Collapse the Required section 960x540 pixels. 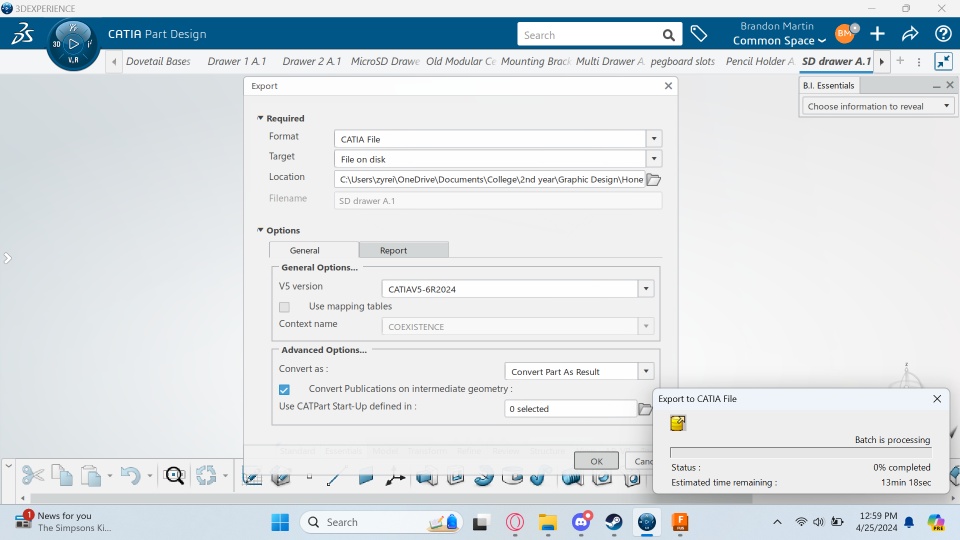260,118
